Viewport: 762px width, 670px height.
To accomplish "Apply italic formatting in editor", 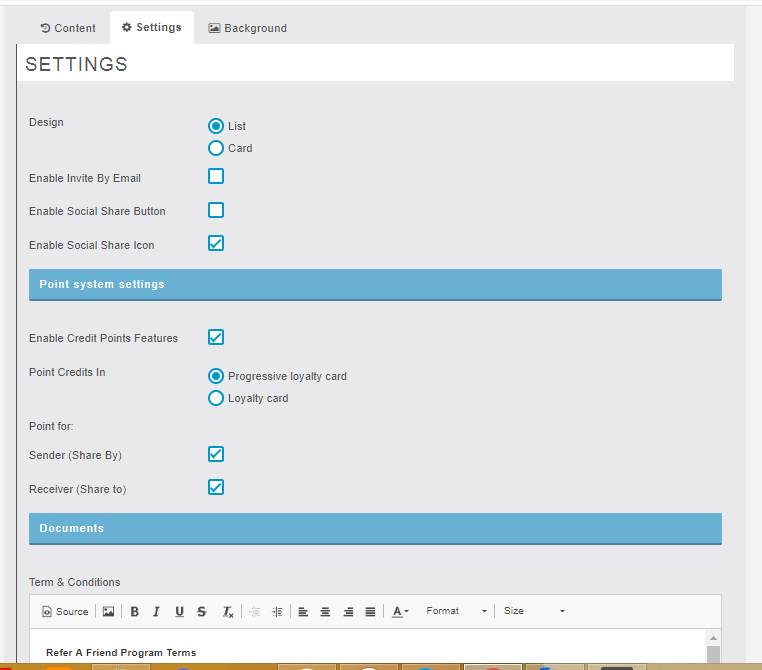I will click(156, 612).
